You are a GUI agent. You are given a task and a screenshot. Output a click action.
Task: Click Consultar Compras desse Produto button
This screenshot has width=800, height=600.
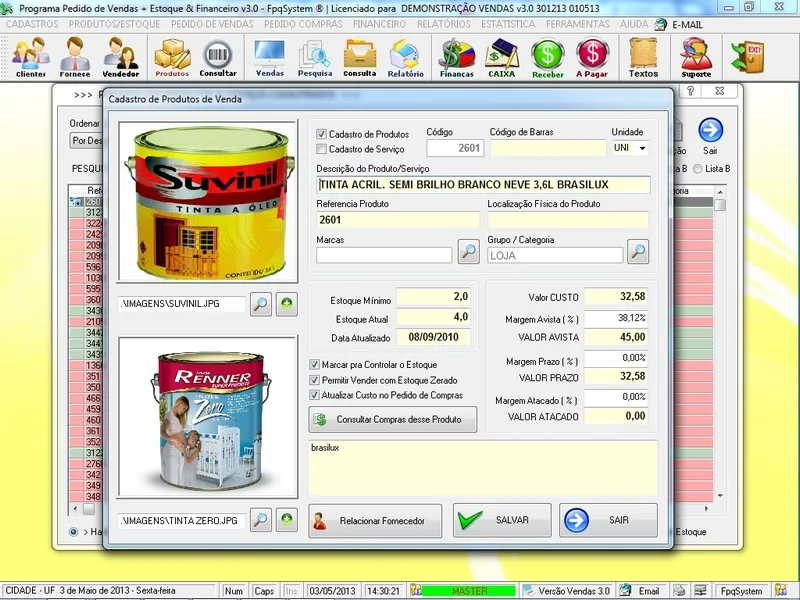392,419
